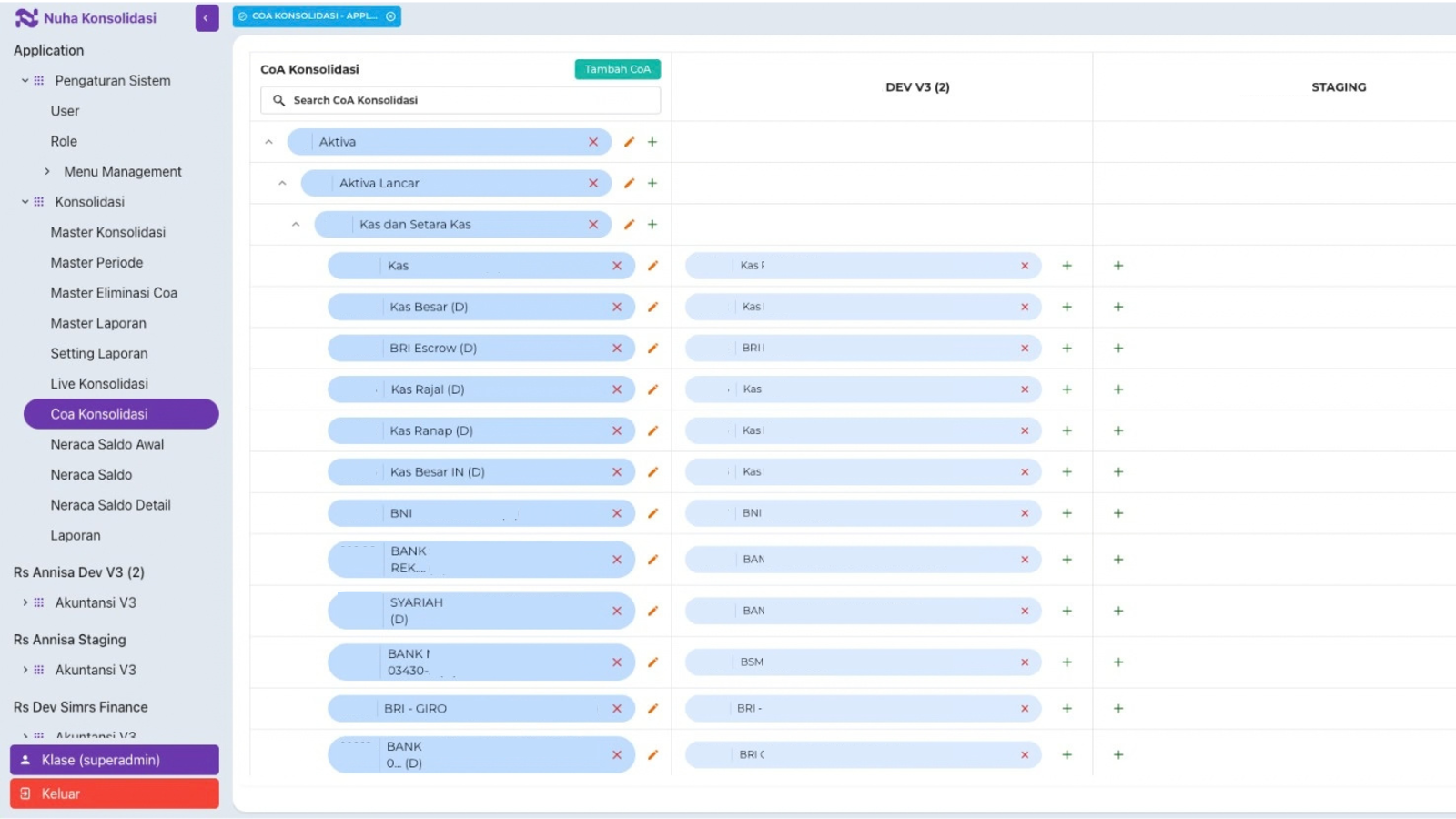Edit the BRI - GIRO entry

pyautogui.click(x=652, y=708)
